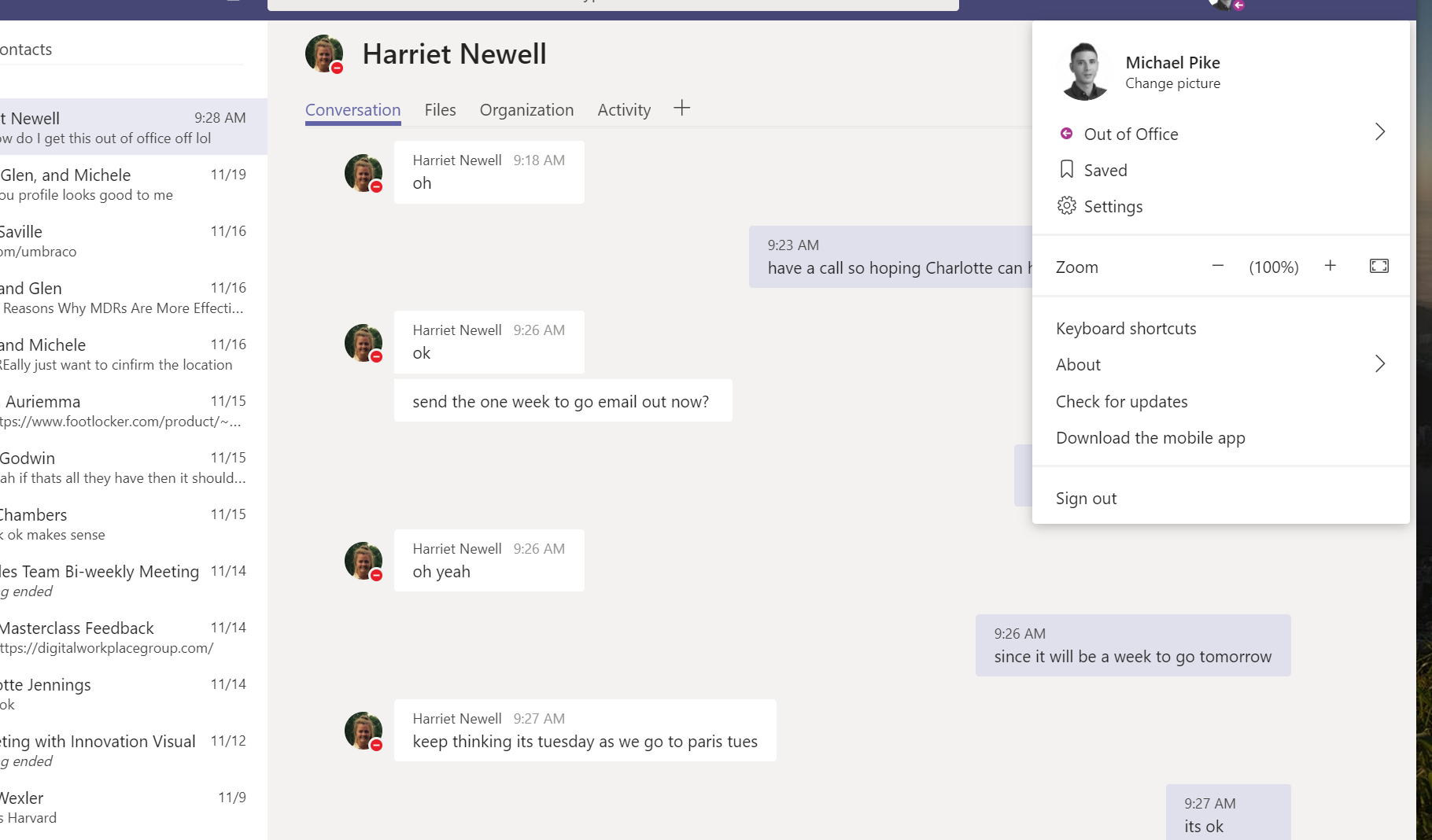Click Sign out
The height and width of the screenshot is (840, 1432).
tap(1086, 499)
